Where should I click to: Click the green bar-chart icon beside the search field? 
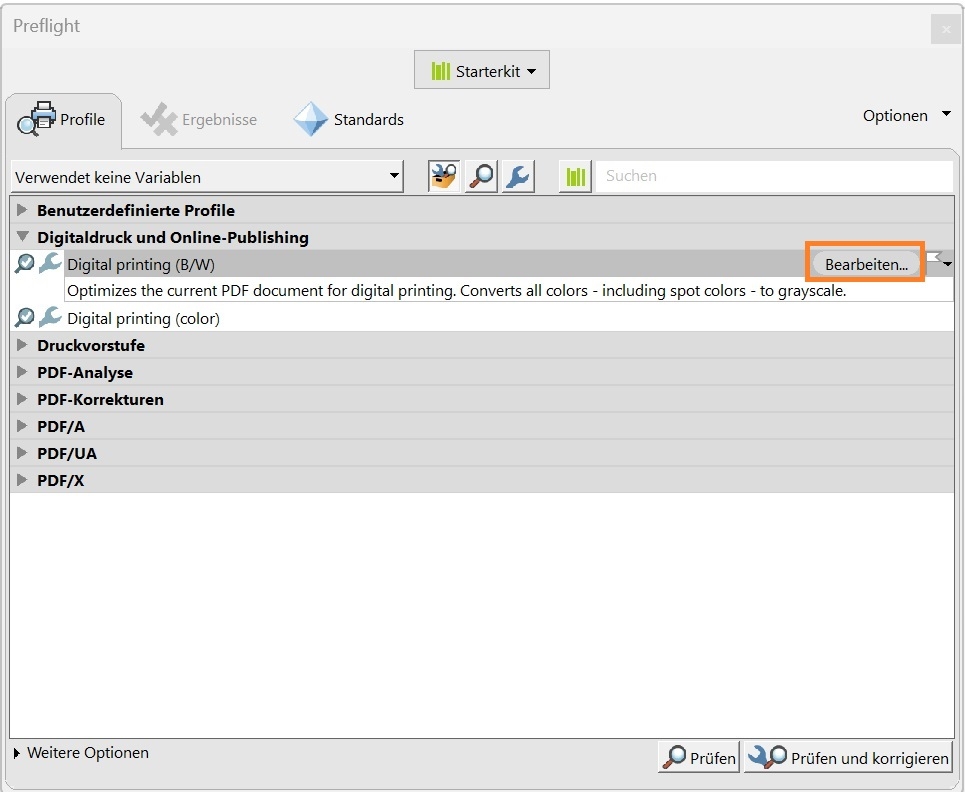coord(575,176)
